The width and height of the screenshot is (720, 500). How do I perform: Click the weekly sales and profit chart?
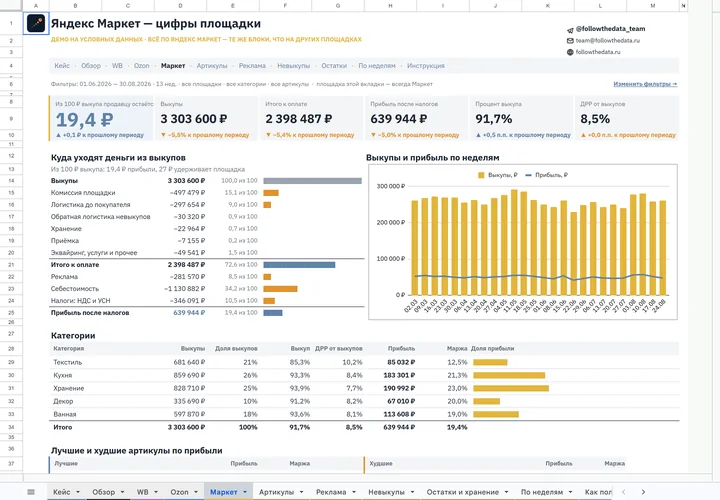pyautogui.click(x=523, y=242)
